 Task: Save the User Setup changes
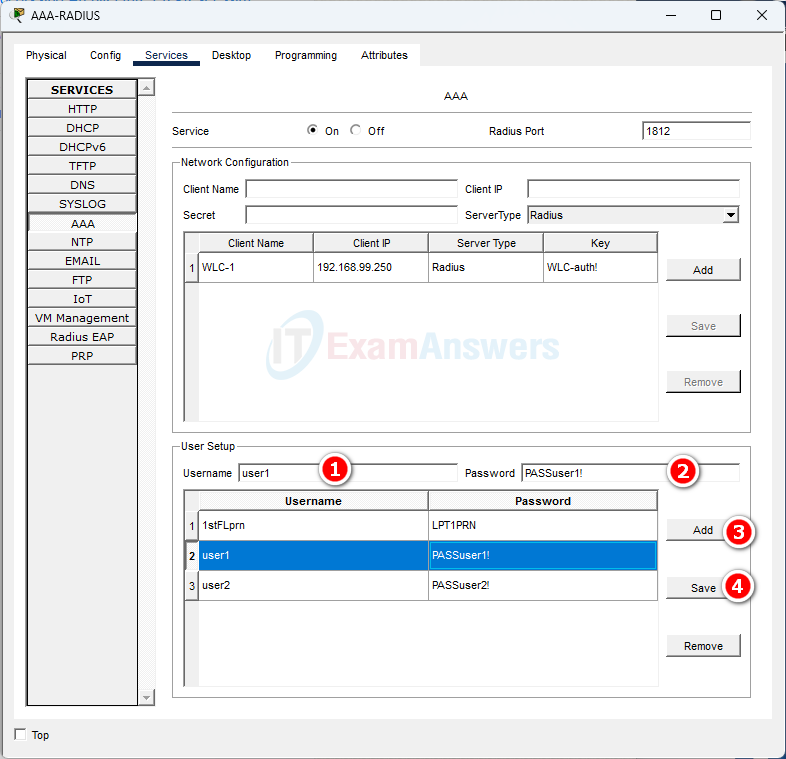(x=703, y=588)
